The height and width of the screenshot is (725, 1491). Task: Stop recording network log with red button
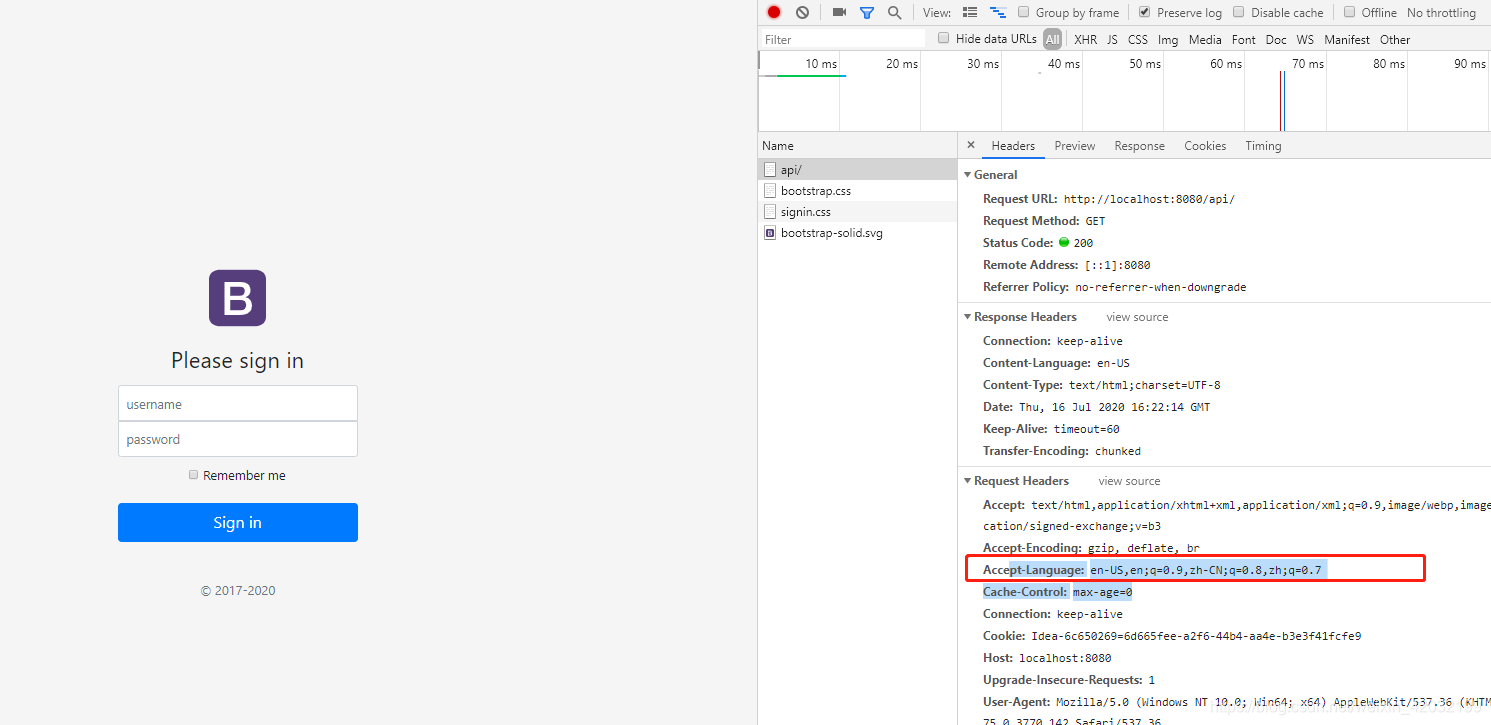pyautogui.click(x=774, y=12)
